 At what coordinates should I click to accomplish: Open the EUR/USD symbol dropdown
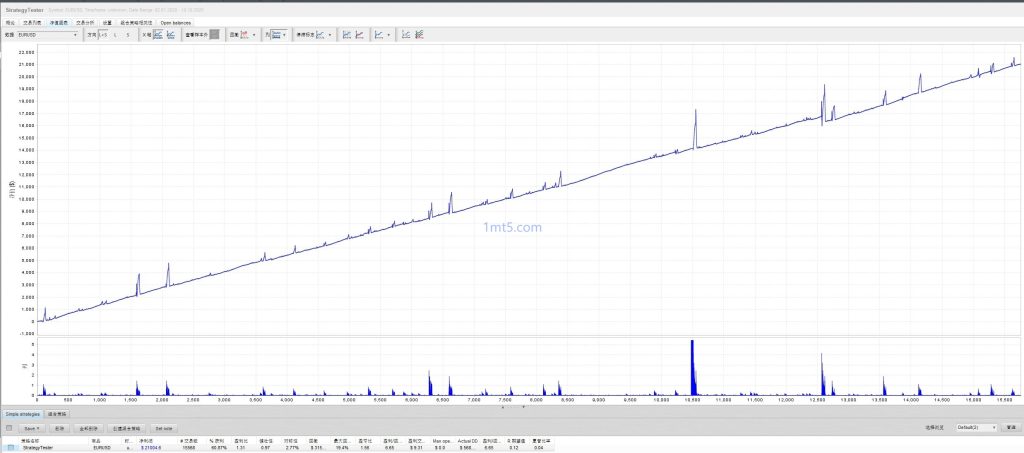[48, 35]
